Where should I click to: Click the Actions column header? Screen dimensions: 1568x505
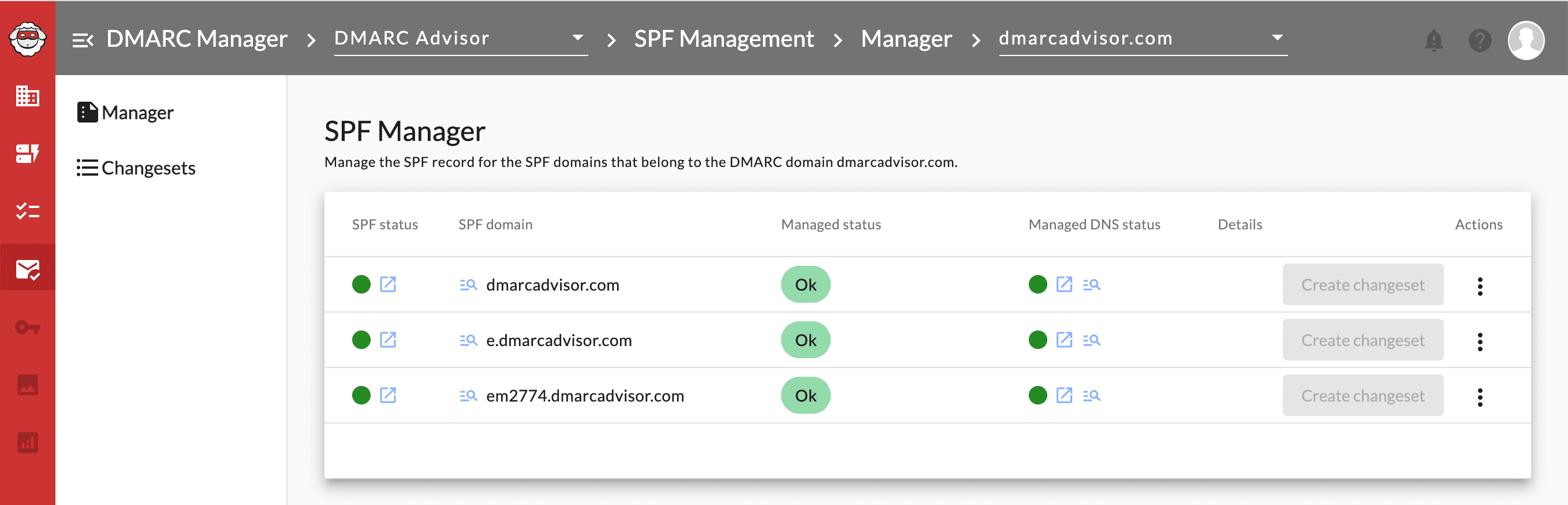click(x=1478, y=224)
